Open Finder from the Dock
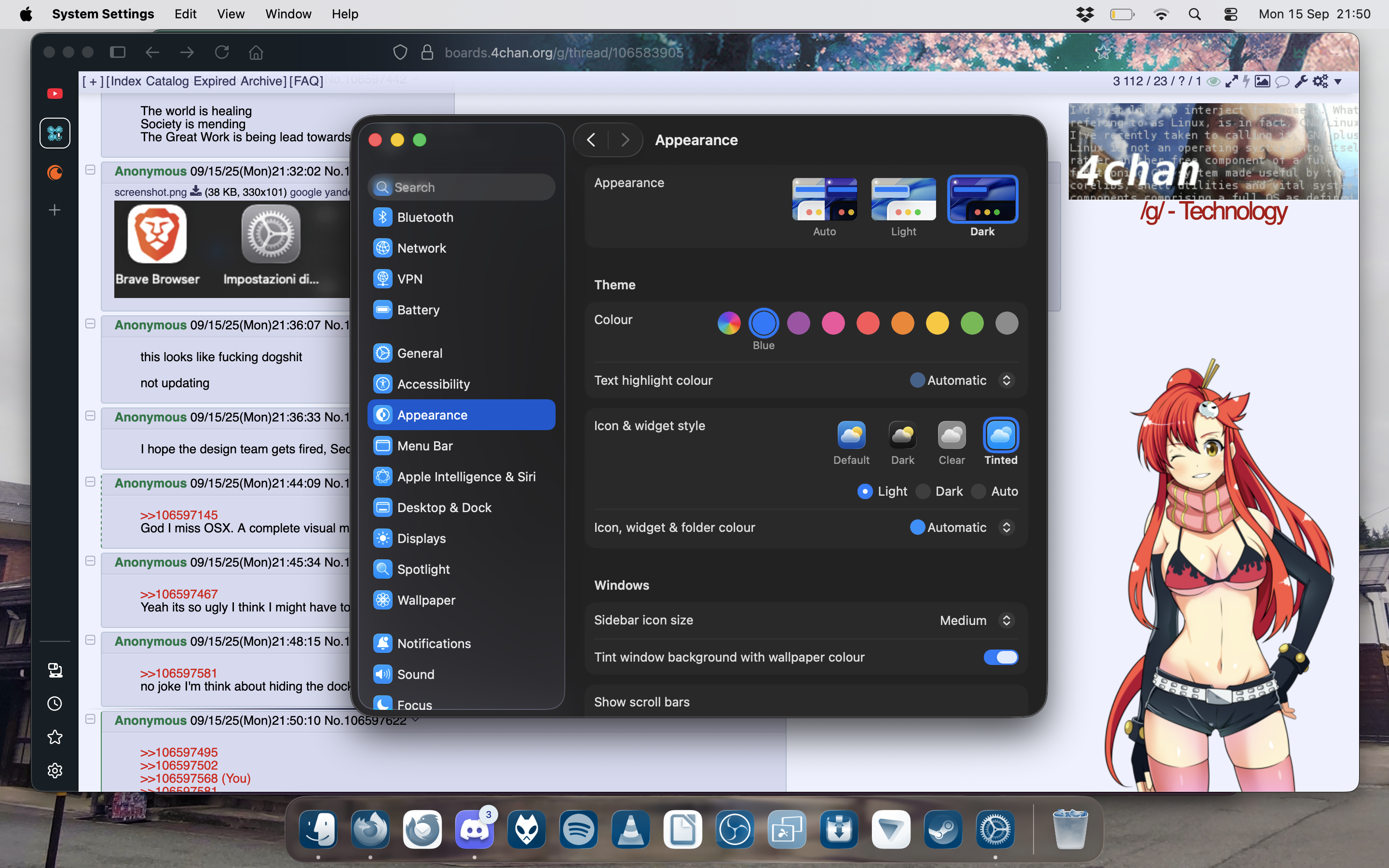The height and width of the screenshot is (868, 1389). pyautogui.click(x=318, y=829)
